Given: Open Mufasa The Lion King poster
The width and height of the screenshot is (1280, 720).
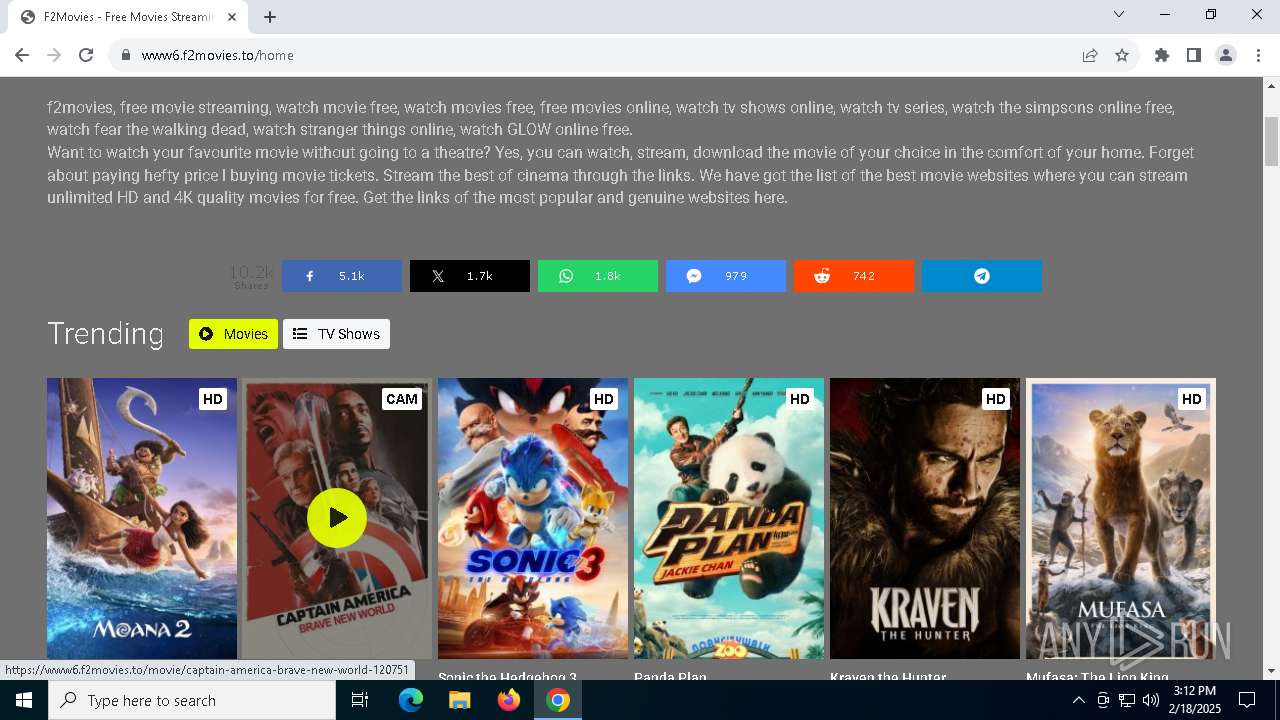Looking at the screenshot, I should point(1121,518).
